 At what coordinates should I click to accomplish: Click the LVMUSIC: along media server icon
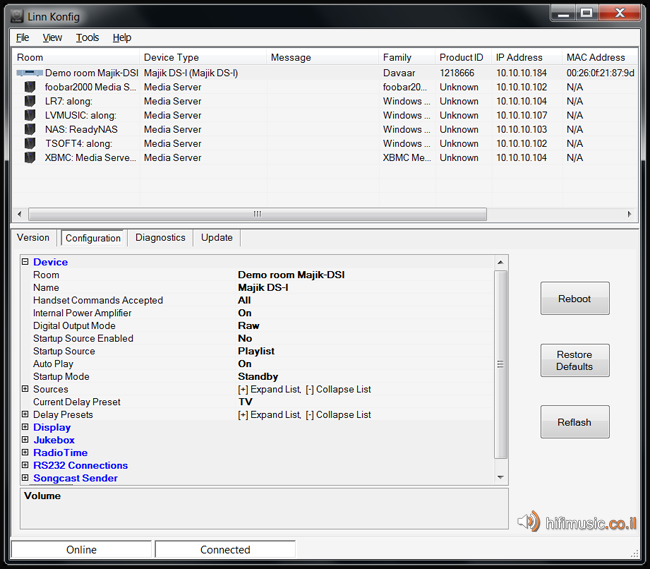[30, 115]
